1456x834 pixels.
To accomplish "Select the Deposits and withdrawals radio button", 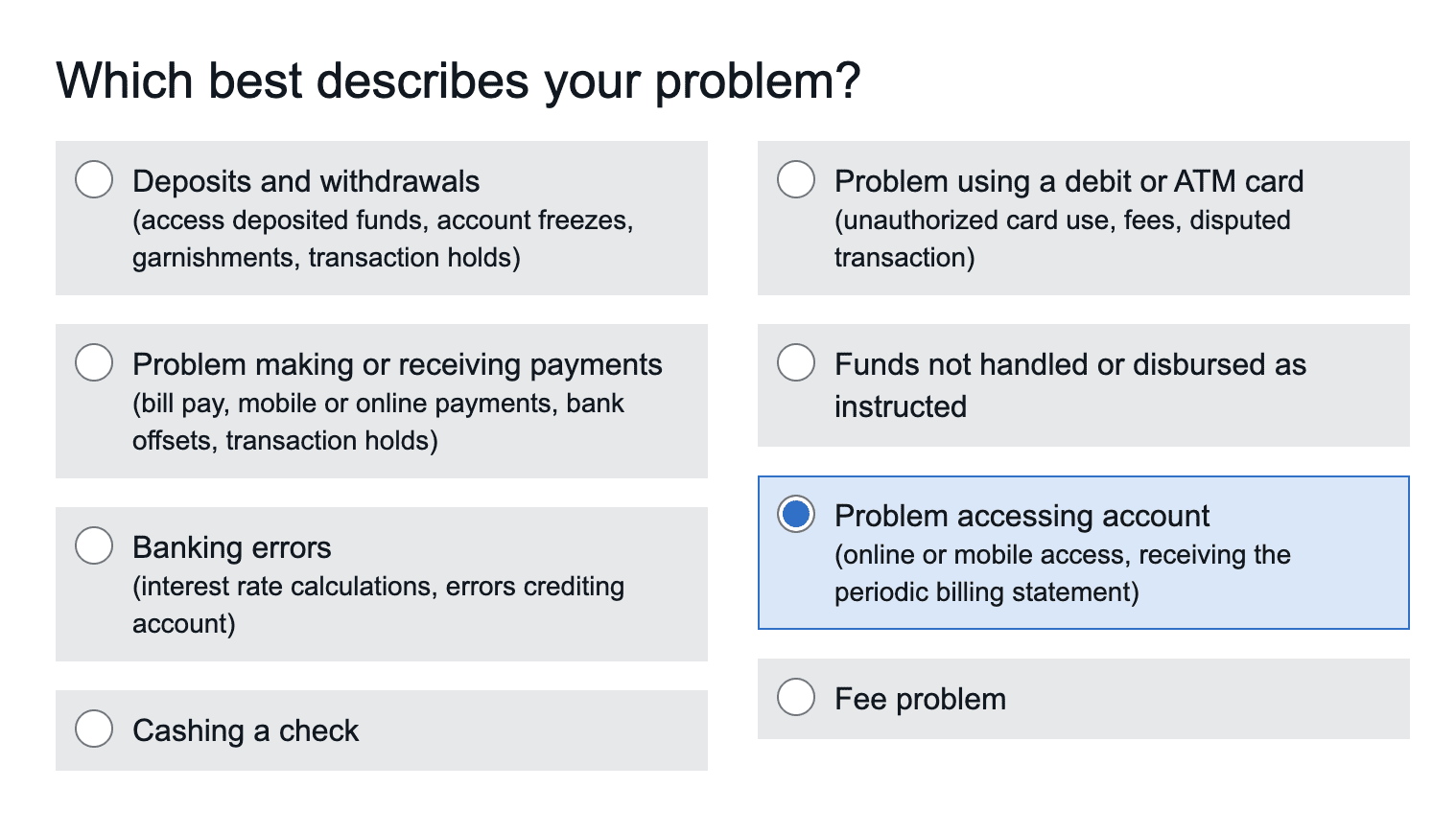I will click(x=94, y=179).
